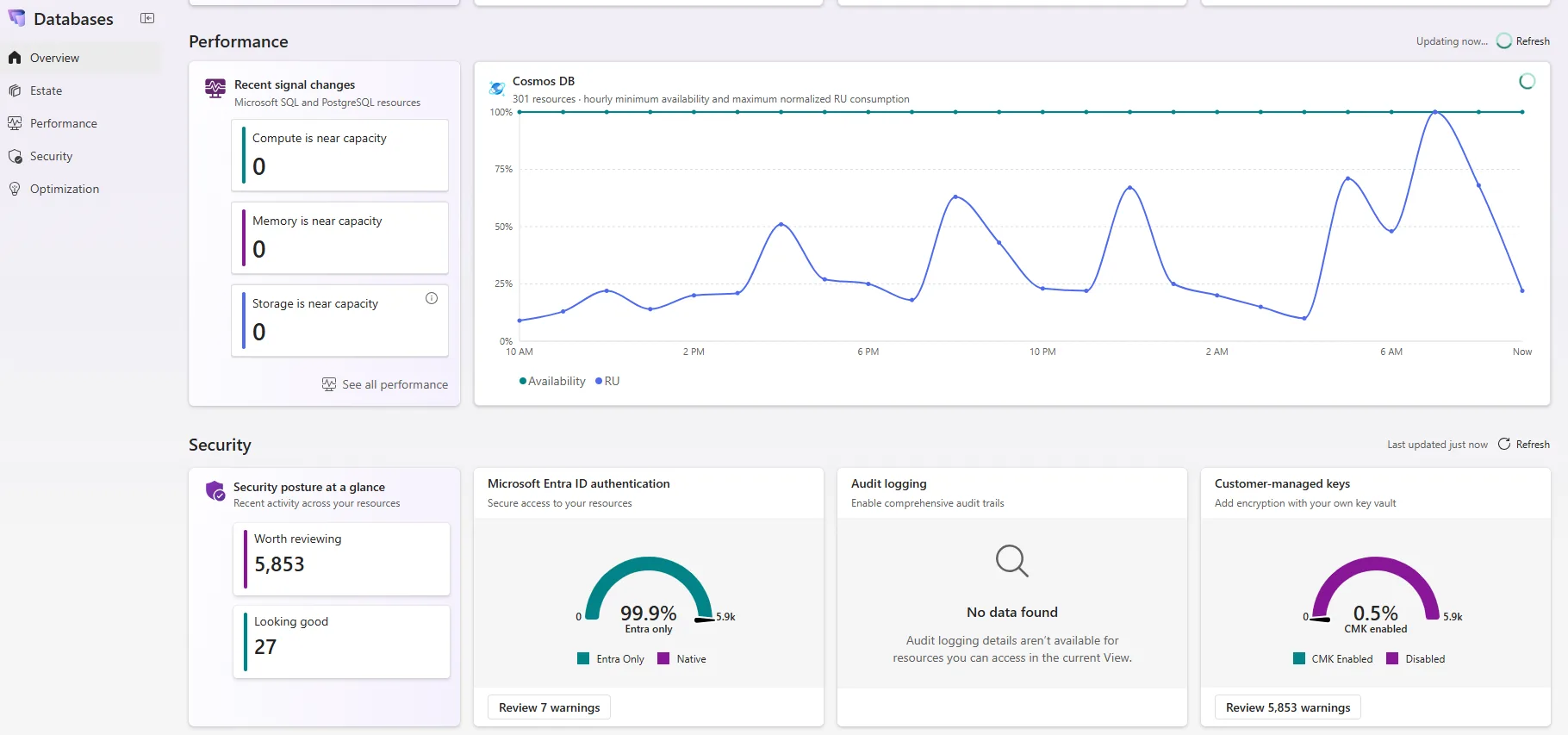Screen dimensions: 1568x735
Task: Open the Worth reviewing 5,853 card
Action: tap(341, 558)
